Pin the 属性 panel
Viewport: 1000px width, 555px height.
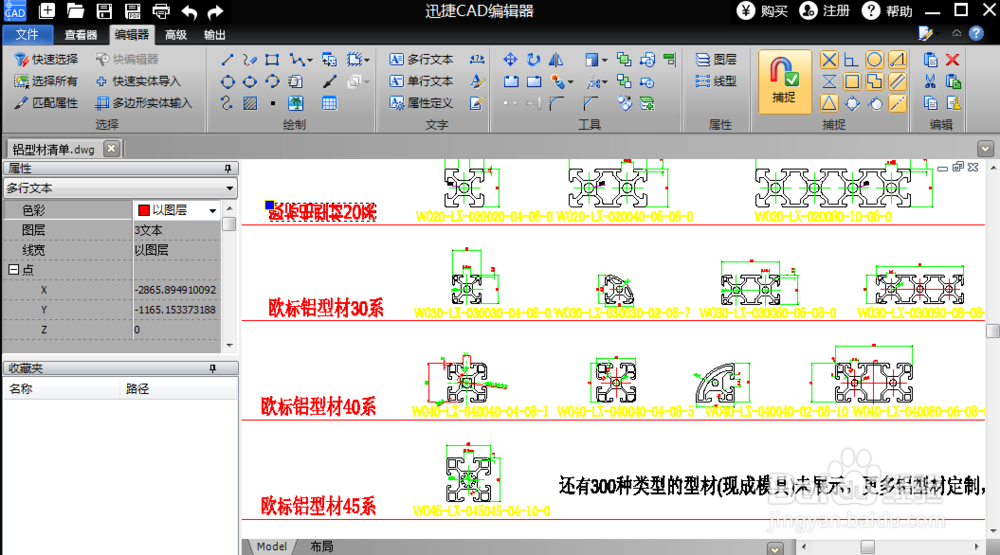(x=228, y=168)
